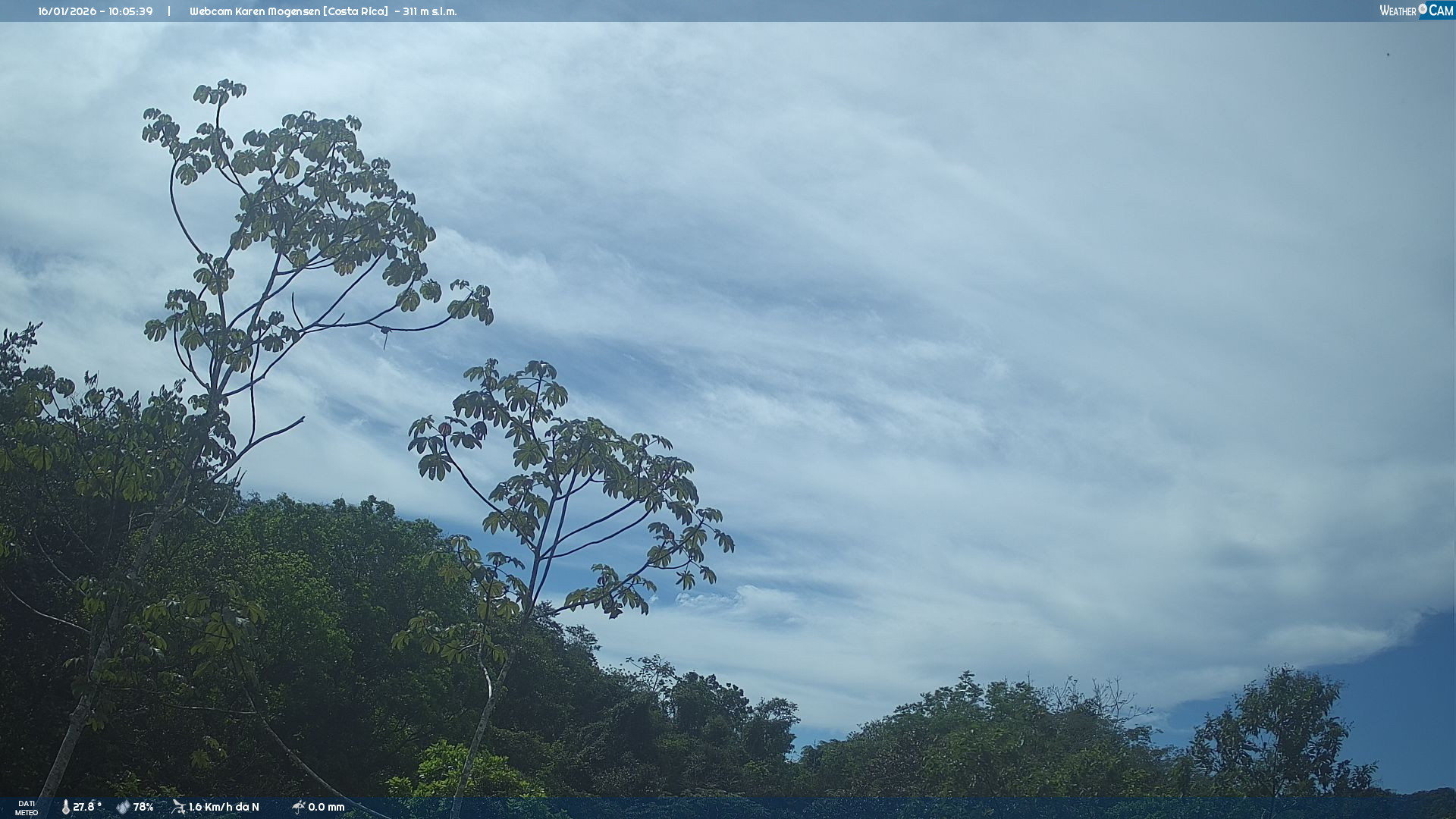Screen dimensions: 1456x819
Task: Click the small bird speck in sky
Action: point(1388,55)
